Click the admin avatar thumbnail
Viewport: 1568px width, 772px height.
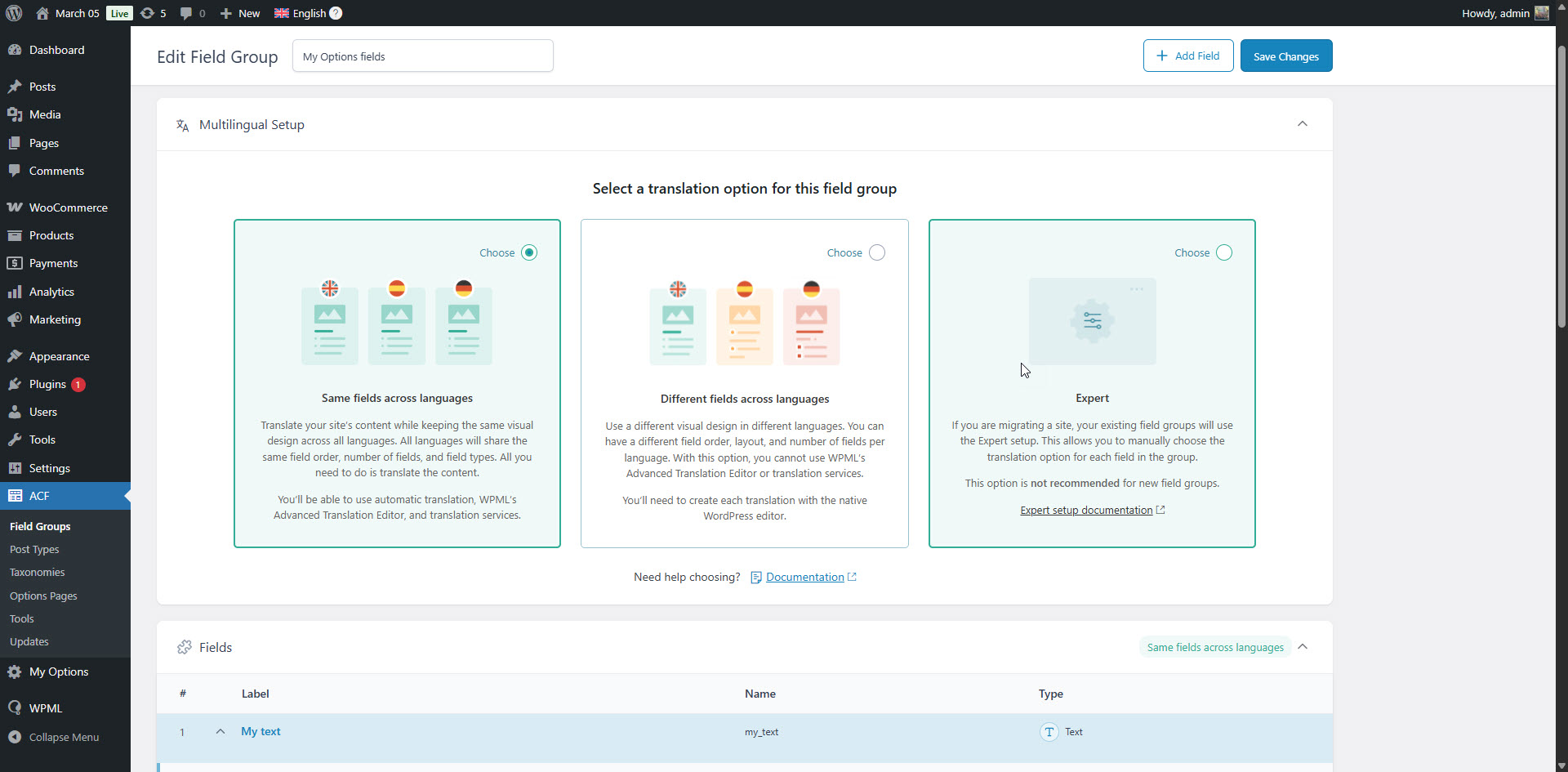(x=1542, y=13)
